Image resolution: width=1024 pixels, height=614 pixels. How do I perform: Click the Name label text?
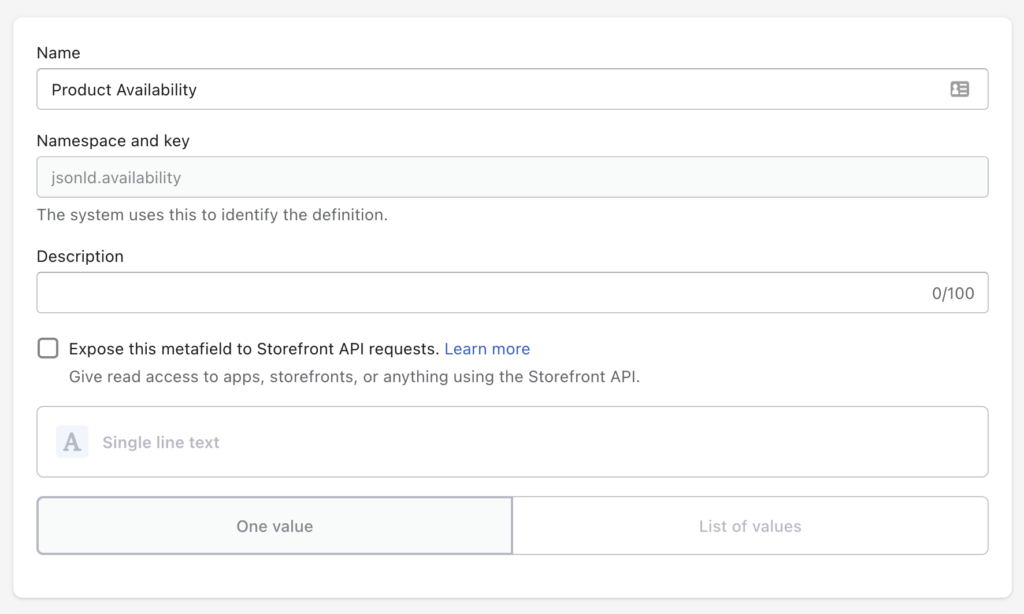coord(58,53)
